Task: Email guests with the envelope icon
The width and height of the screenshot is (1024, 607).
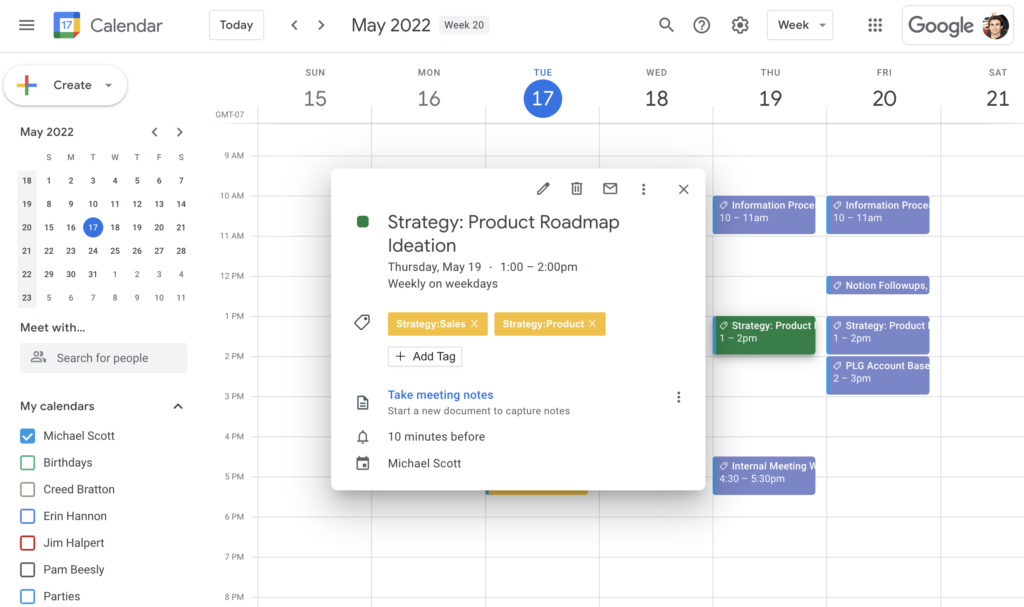Action: coord(610,189)
